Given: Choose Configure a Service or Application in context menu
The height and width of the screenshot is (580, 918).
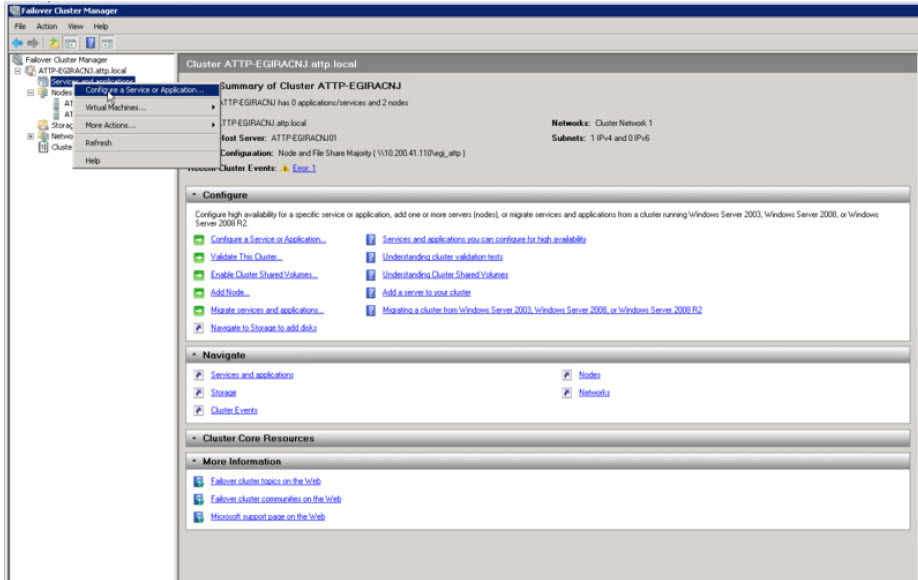Looking at the screenshot, I should pos(146,90).
